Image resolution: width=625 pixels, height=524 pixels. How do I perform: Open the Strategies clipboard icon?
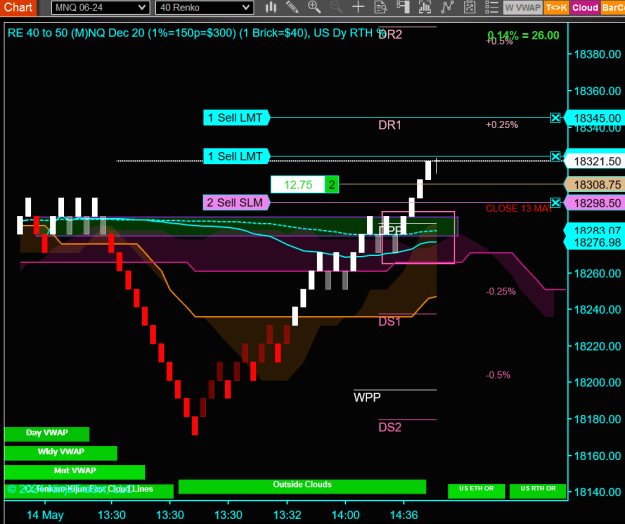pos(470,7)
